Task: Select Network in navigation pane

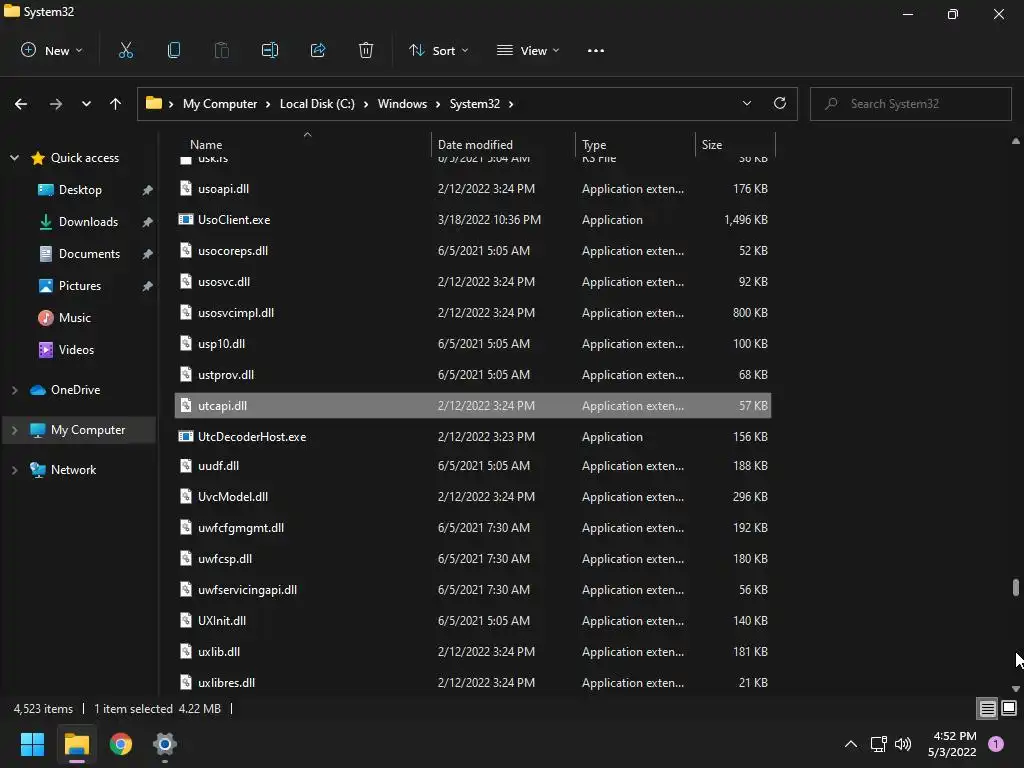Action: click(x=73, y=470)
